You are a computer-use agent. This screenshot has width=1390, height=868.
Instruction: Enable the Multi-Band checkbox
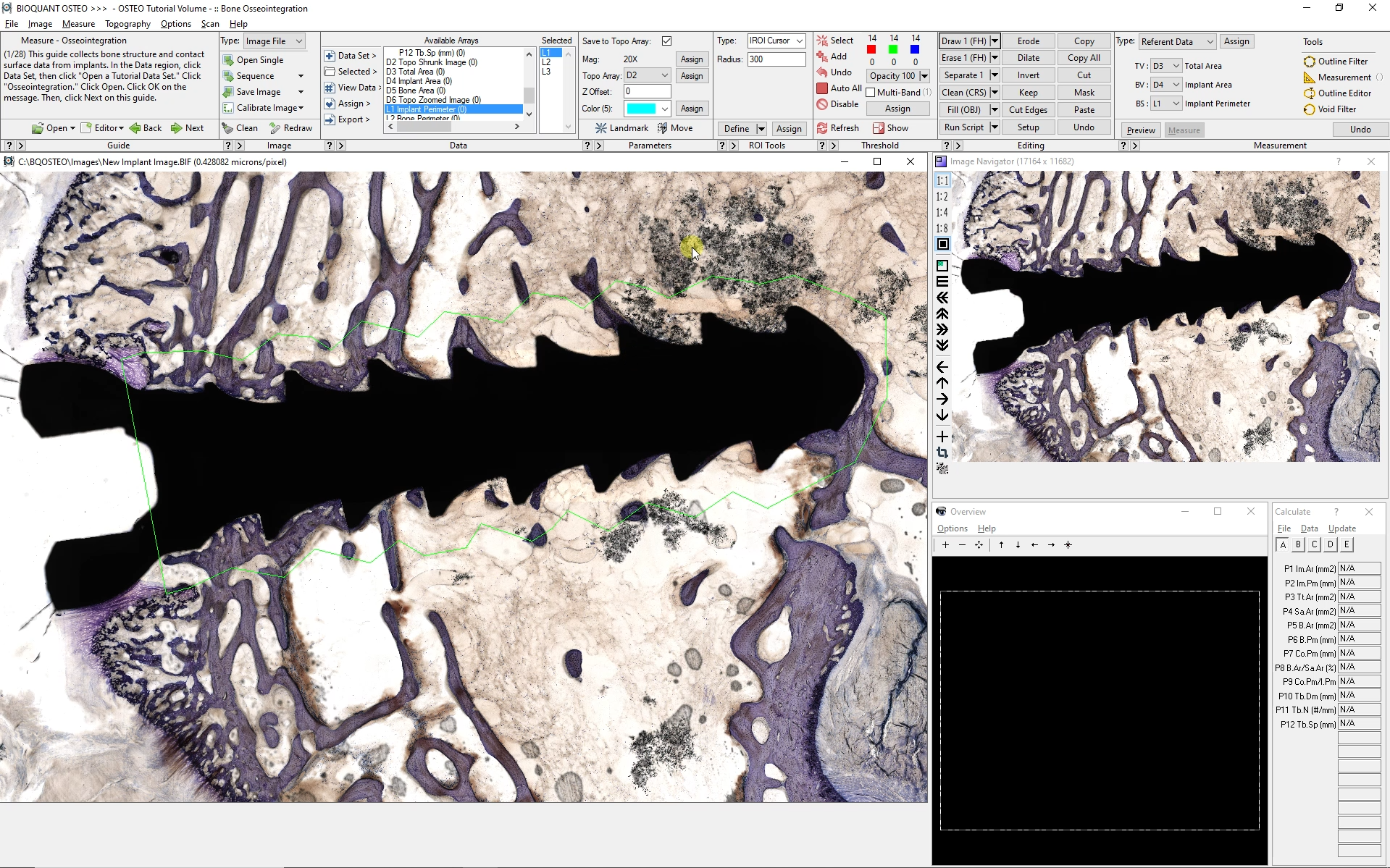pos(871,93)
